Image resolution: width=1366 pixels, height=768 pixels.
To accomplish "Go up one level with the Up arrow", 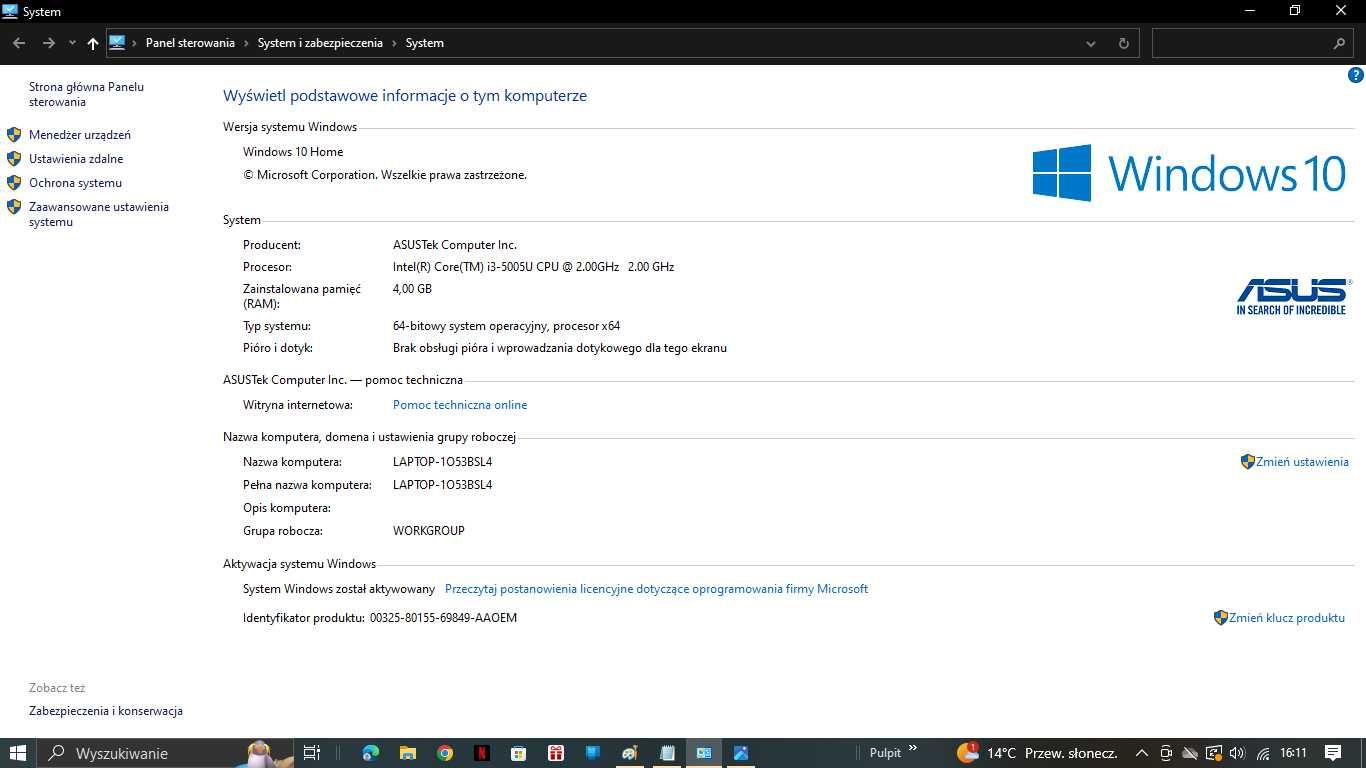I will (x=93, y=43).
